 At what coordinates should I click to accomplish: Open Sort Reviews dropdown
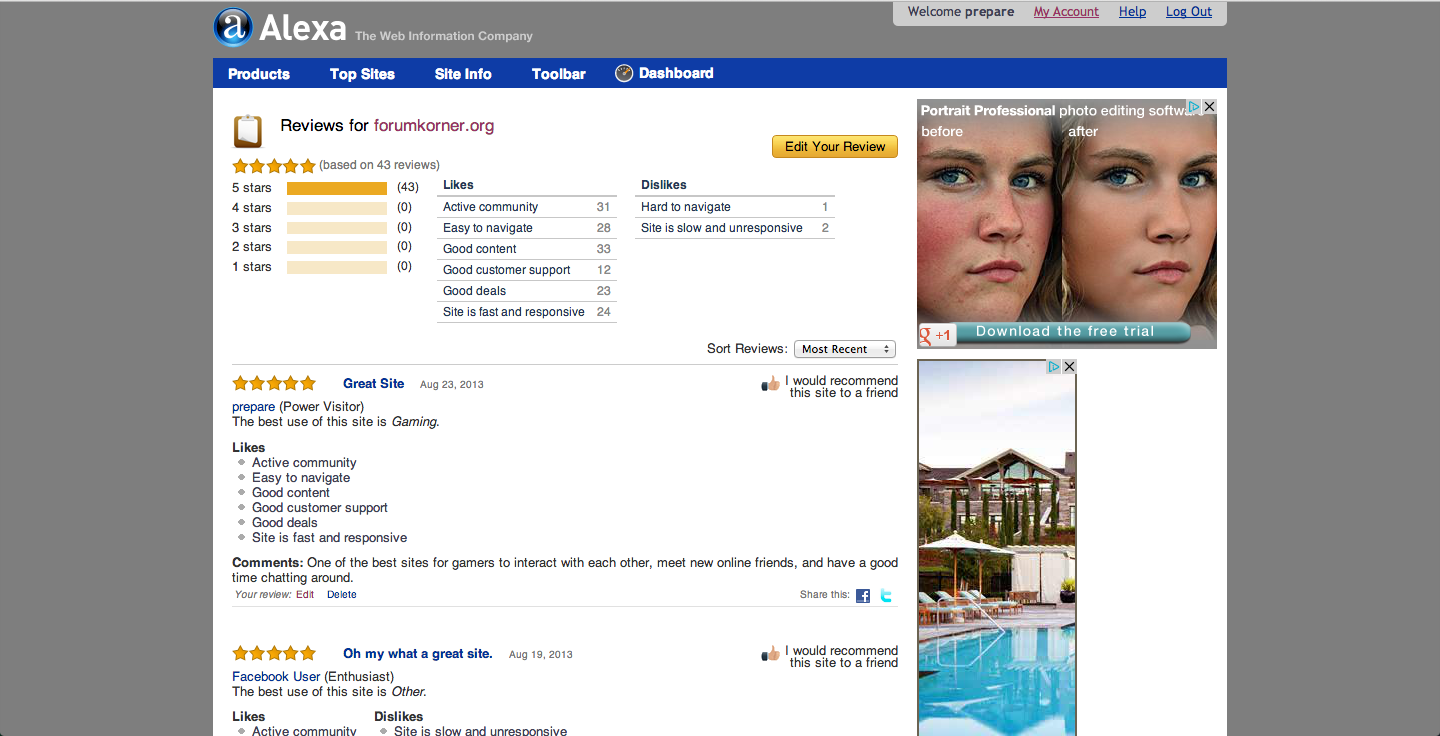click(x=845, y=349)
